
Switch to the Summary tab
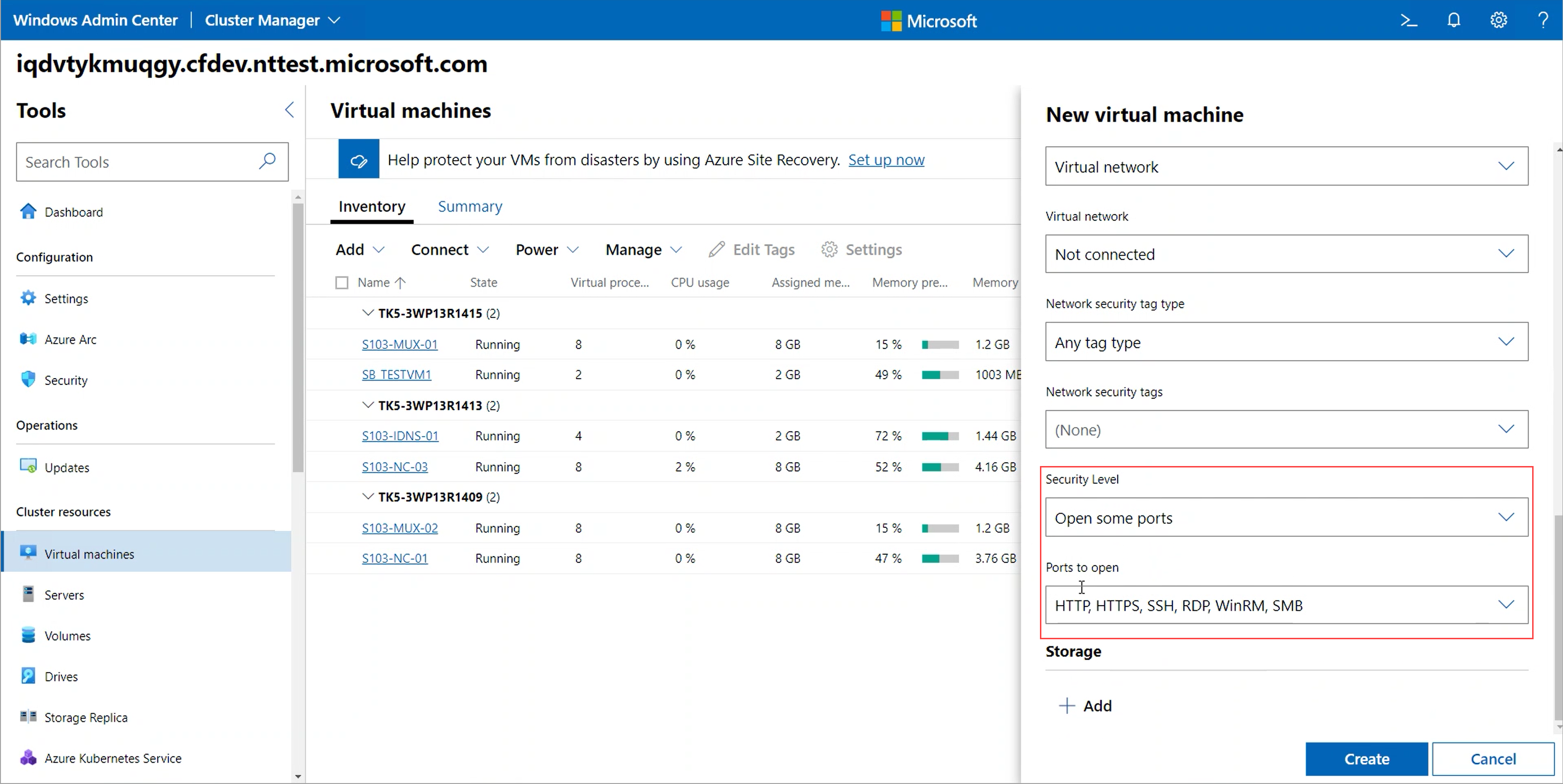[469, 206]
